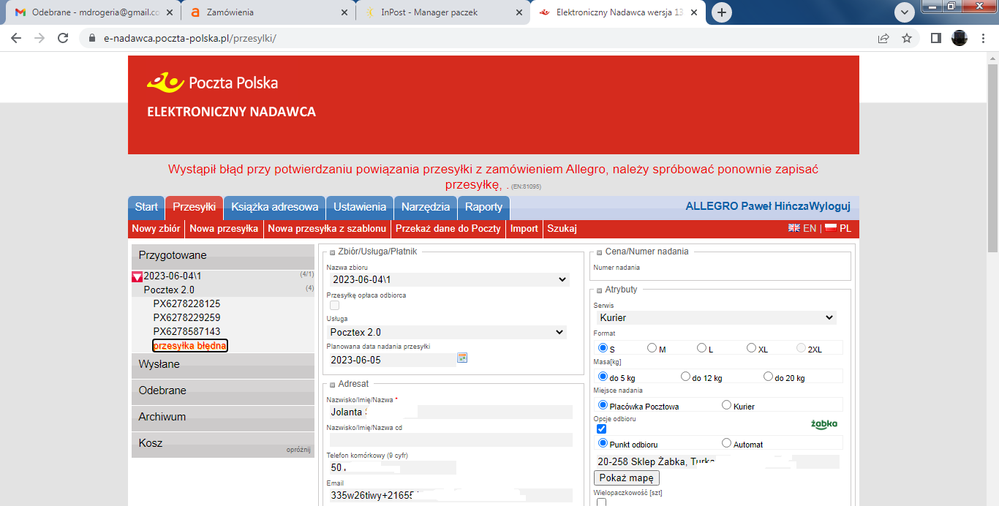Screen dimensions: 999x506
Task: Click the share page icon
Action: point(883,38)
